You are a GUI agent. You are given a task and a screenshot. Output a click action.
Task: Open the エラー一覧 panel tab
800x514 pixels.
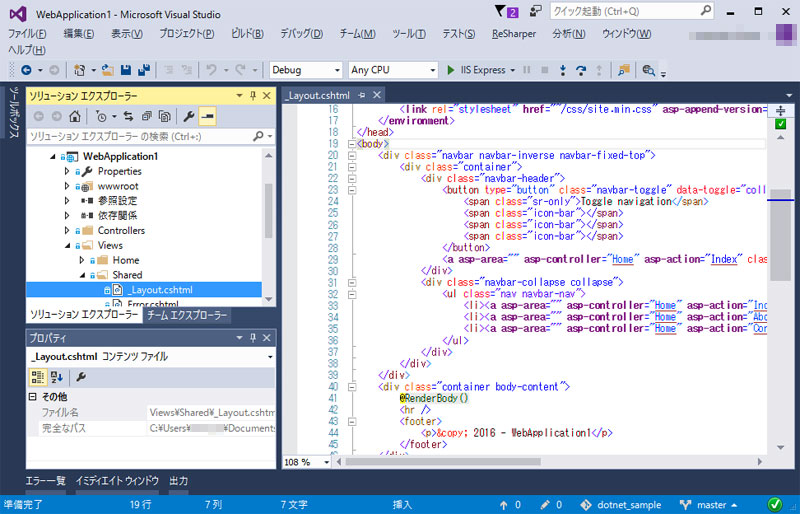point(45,481)
